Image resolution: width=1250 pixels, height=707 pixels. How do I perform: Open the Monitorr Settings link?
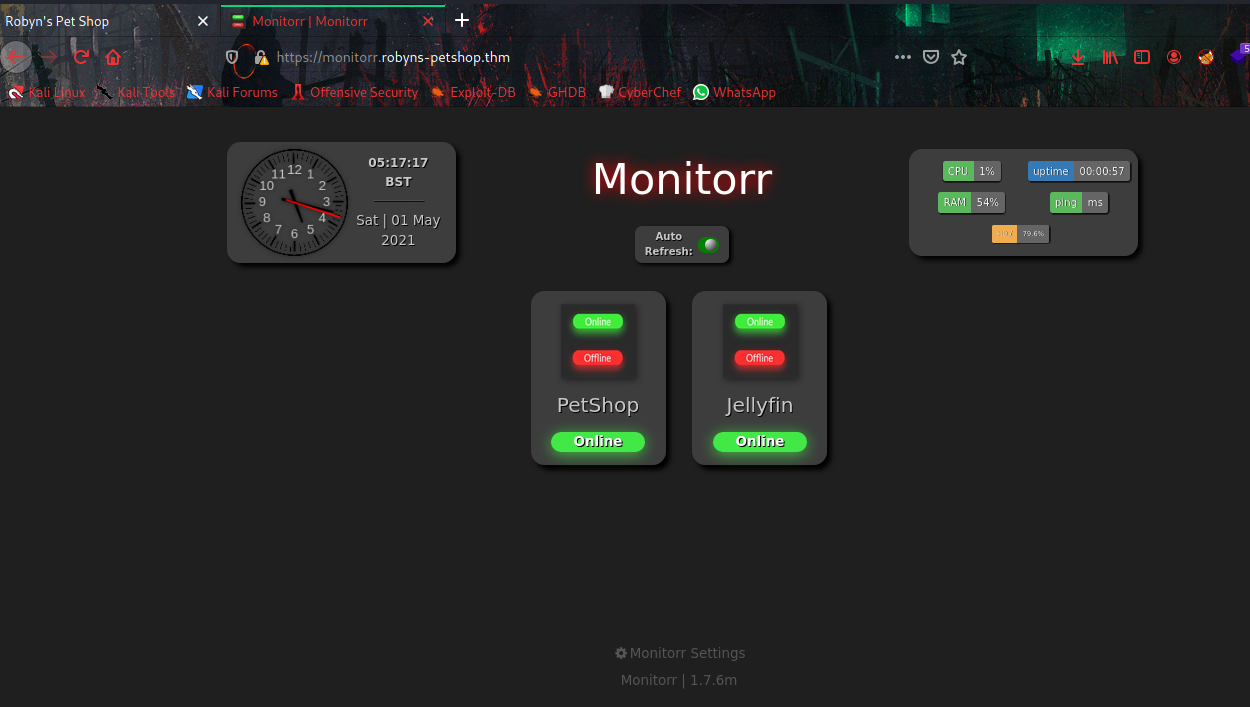tap(681, 653)
